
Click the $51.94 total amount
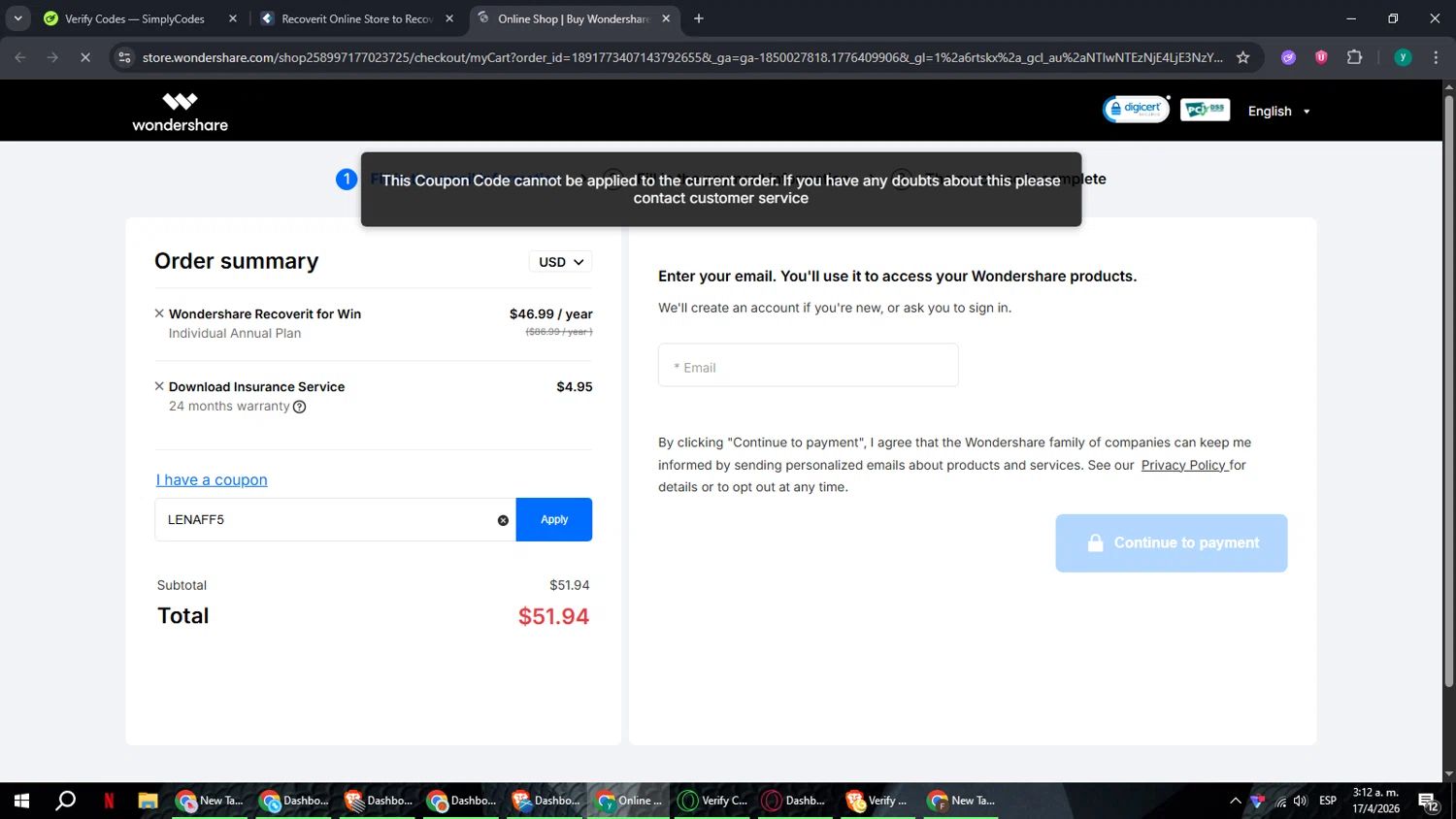point(553,617)
